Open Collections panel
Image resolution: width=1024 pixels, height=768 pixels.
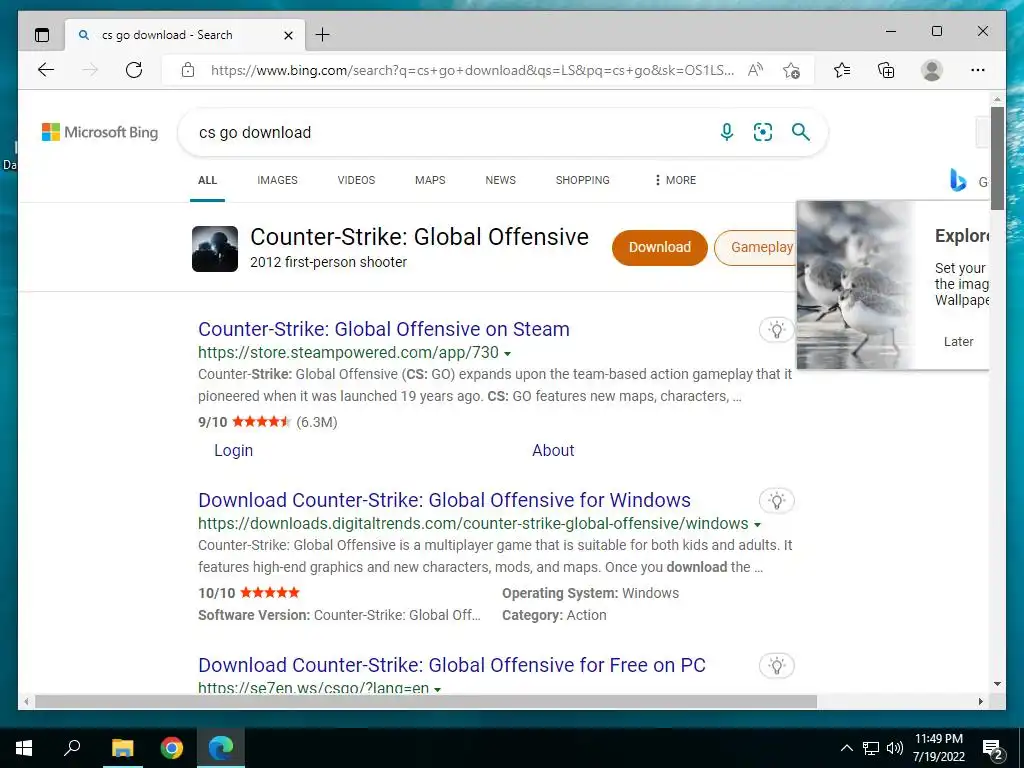[x=886, y=70]
